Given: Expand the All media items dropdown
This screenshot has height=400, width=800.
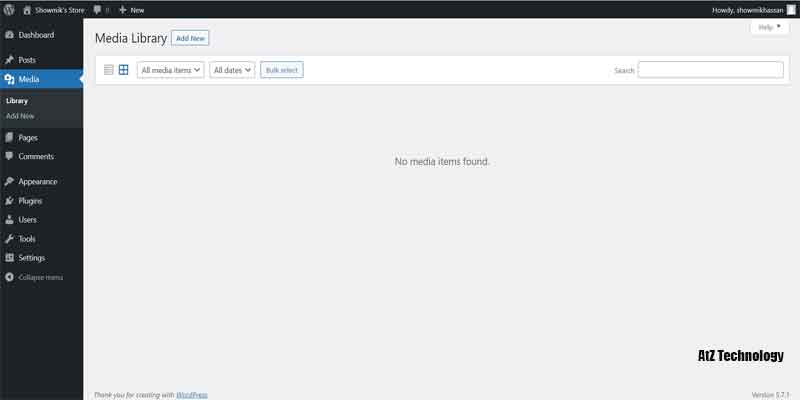Looking at the screenshot, I should (x=171, y=70).
